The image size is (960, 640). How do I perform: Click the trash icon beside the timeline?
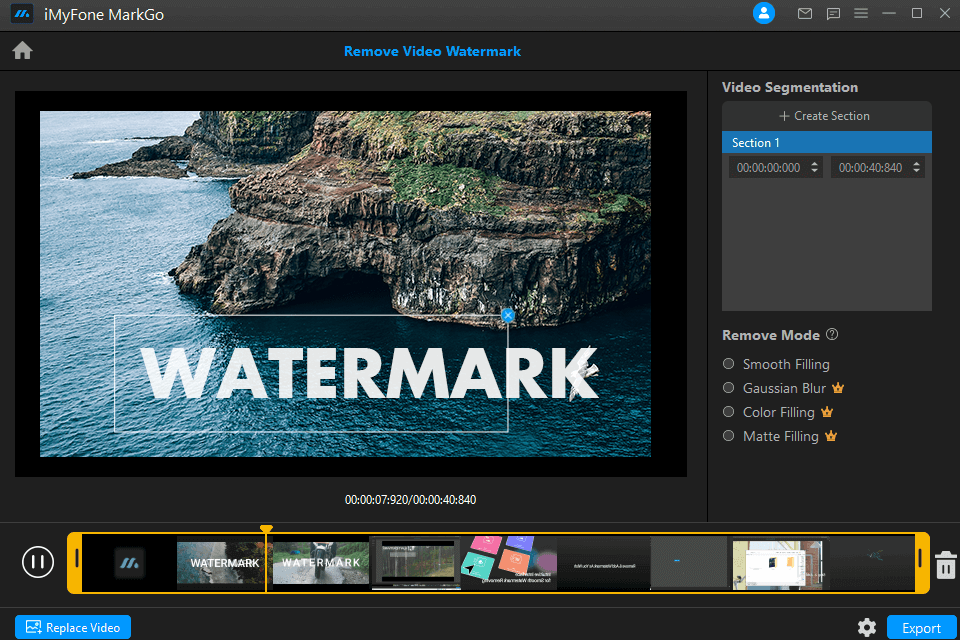[945, 565]
